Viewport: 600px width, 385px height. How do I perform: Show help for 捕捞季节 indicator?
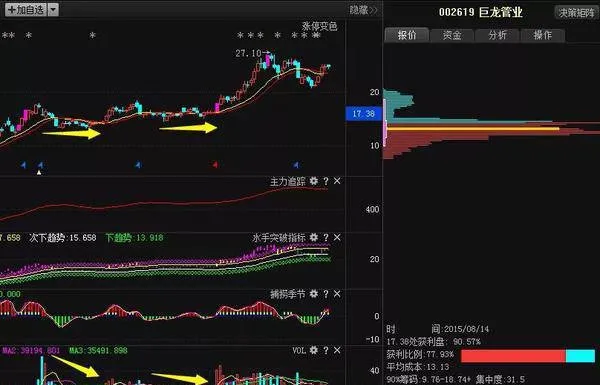point(326,294)
